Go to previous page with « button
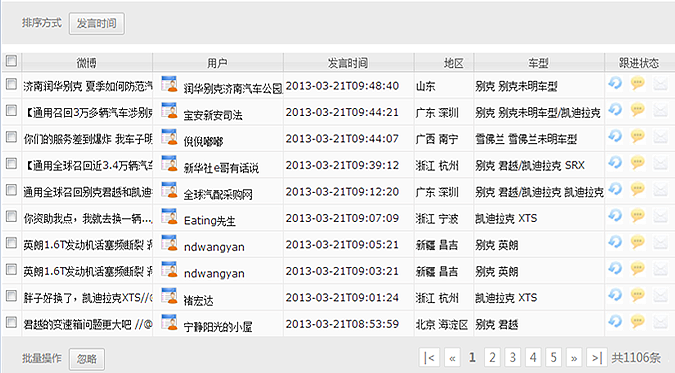This screenshot has width=675, height=373. [452, 357]
